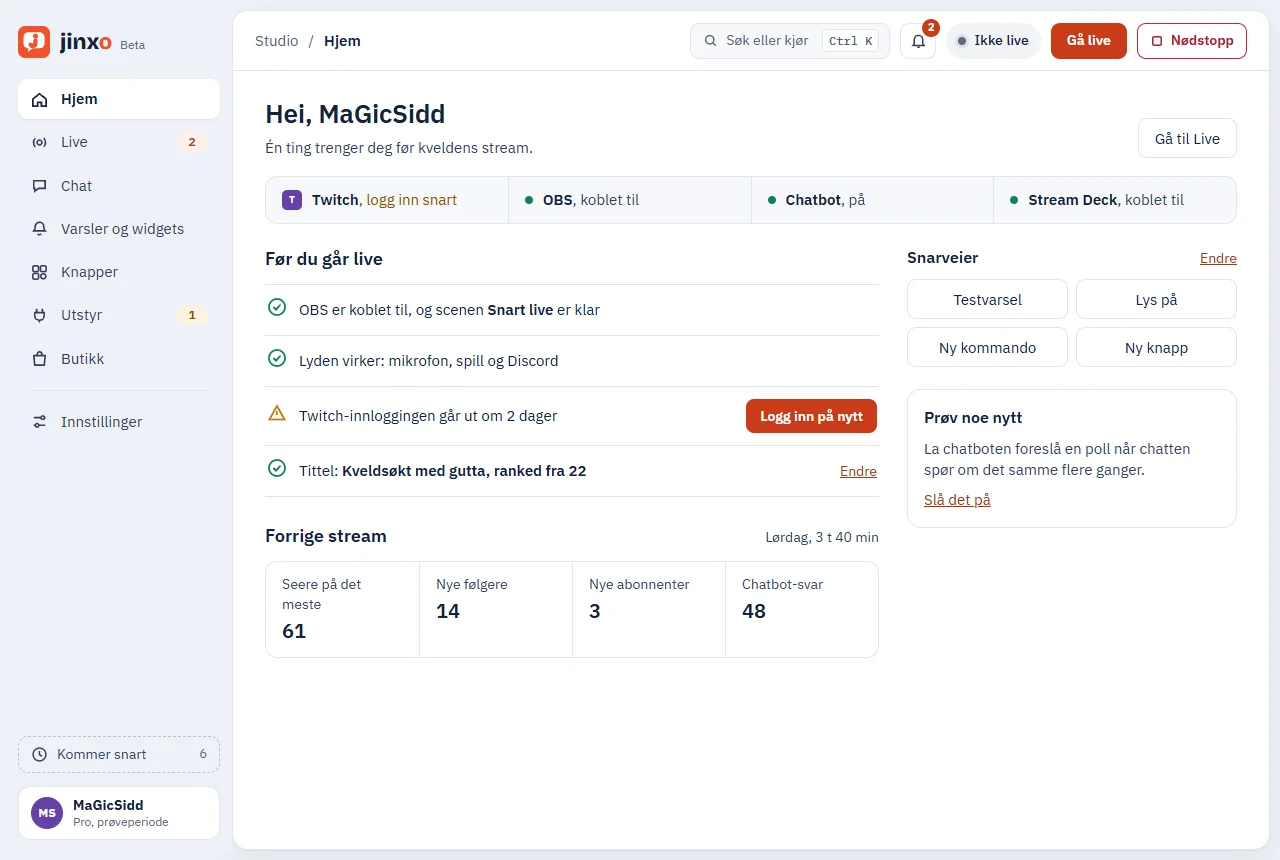
Task: Click the jinxo logo icon
Action: click(34, 42)
